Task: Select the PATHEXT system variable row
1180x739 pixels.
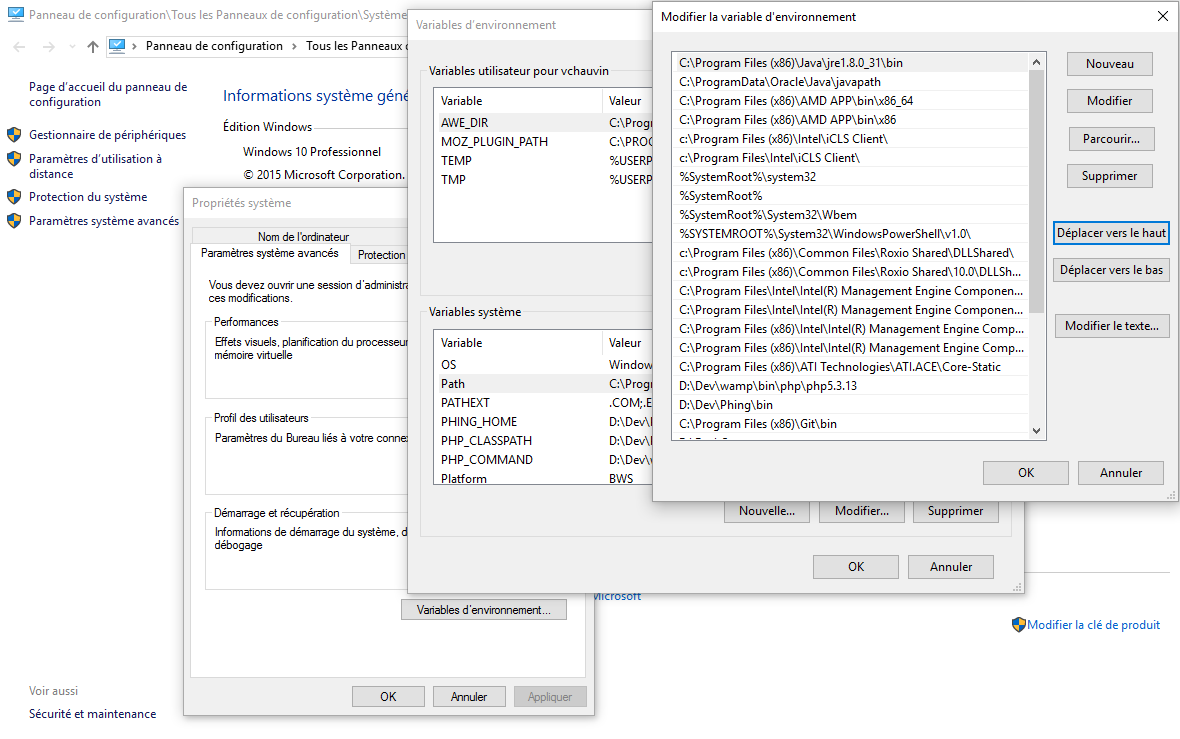Action: pyautogui.click(x=543, y=403)
